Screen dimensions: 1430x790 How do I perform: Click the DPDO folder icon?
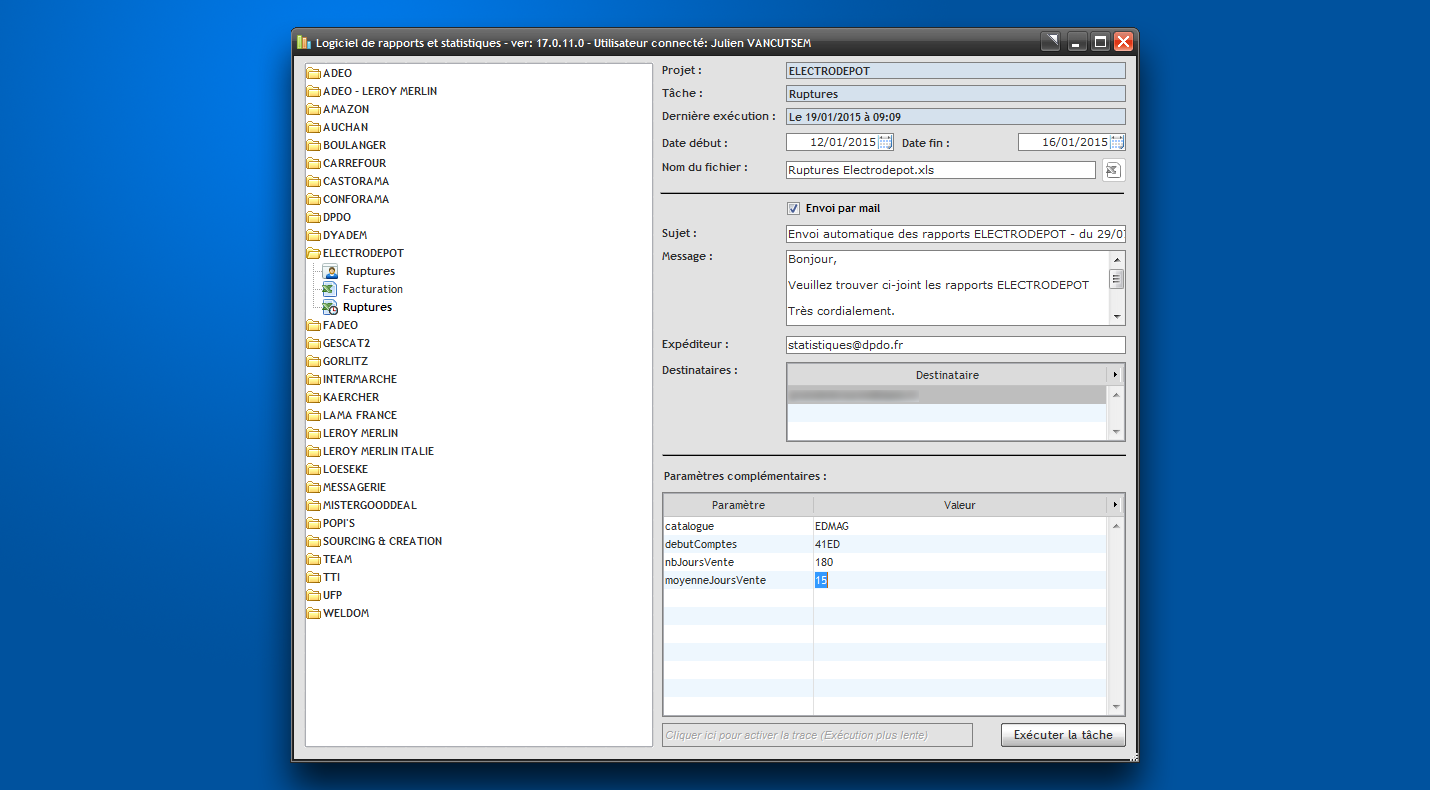click(x=314, y=217)
